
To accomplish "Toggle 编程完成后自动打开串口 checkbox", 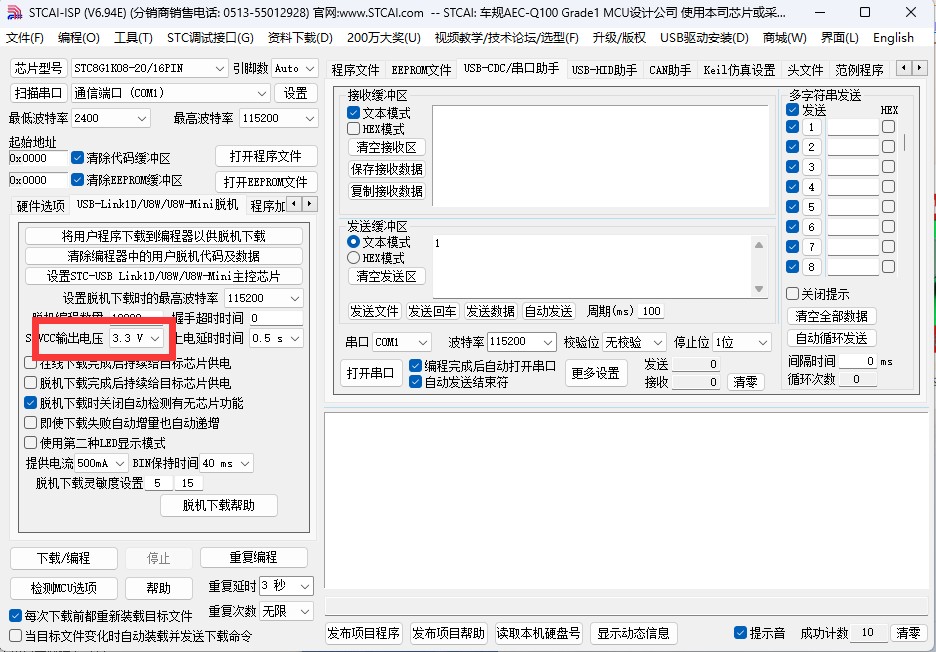I will [415, 365].
